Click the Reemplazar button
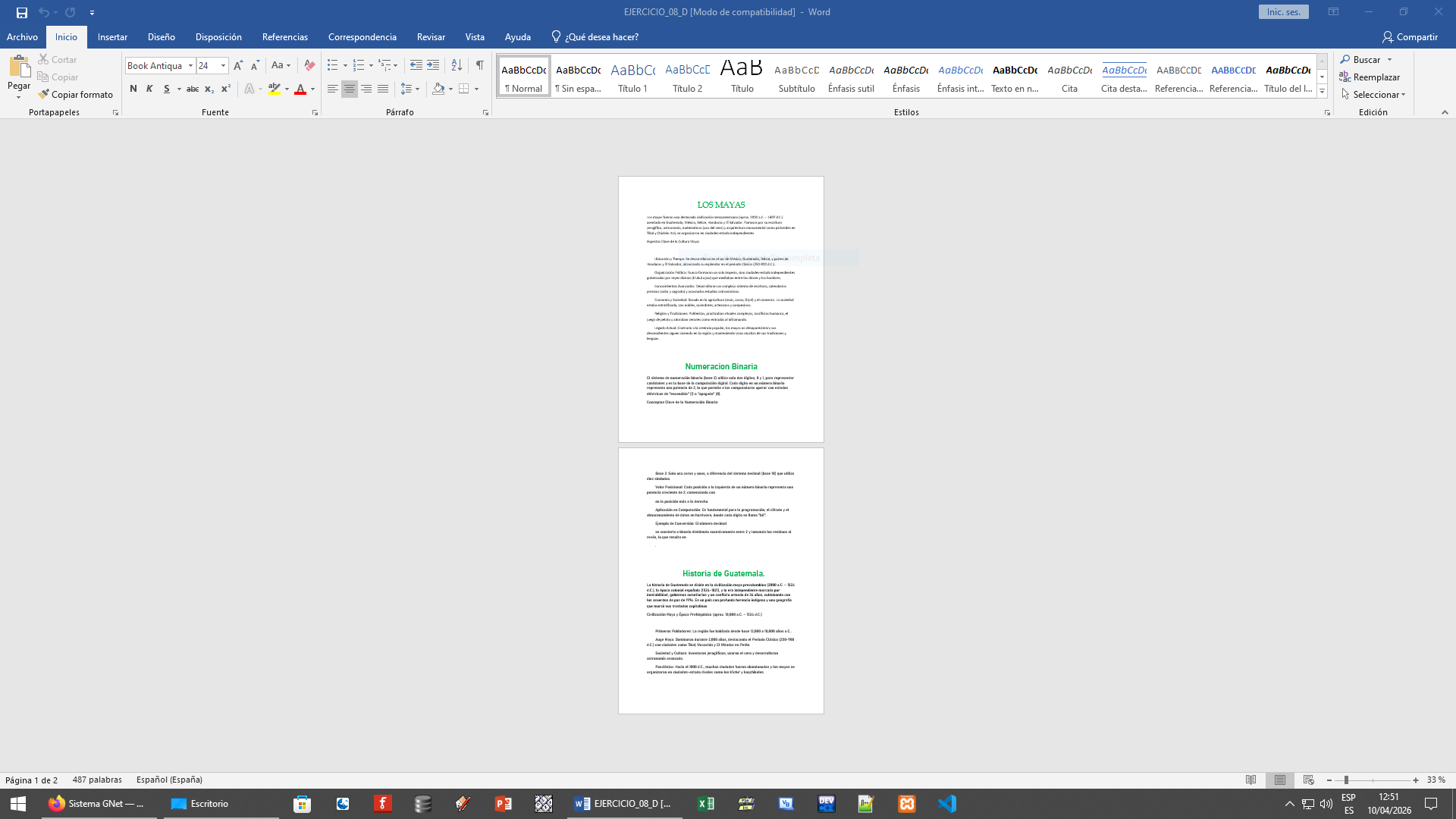Image resolution: width=1456 pixels, height=819 pixels. (1370, 77)
